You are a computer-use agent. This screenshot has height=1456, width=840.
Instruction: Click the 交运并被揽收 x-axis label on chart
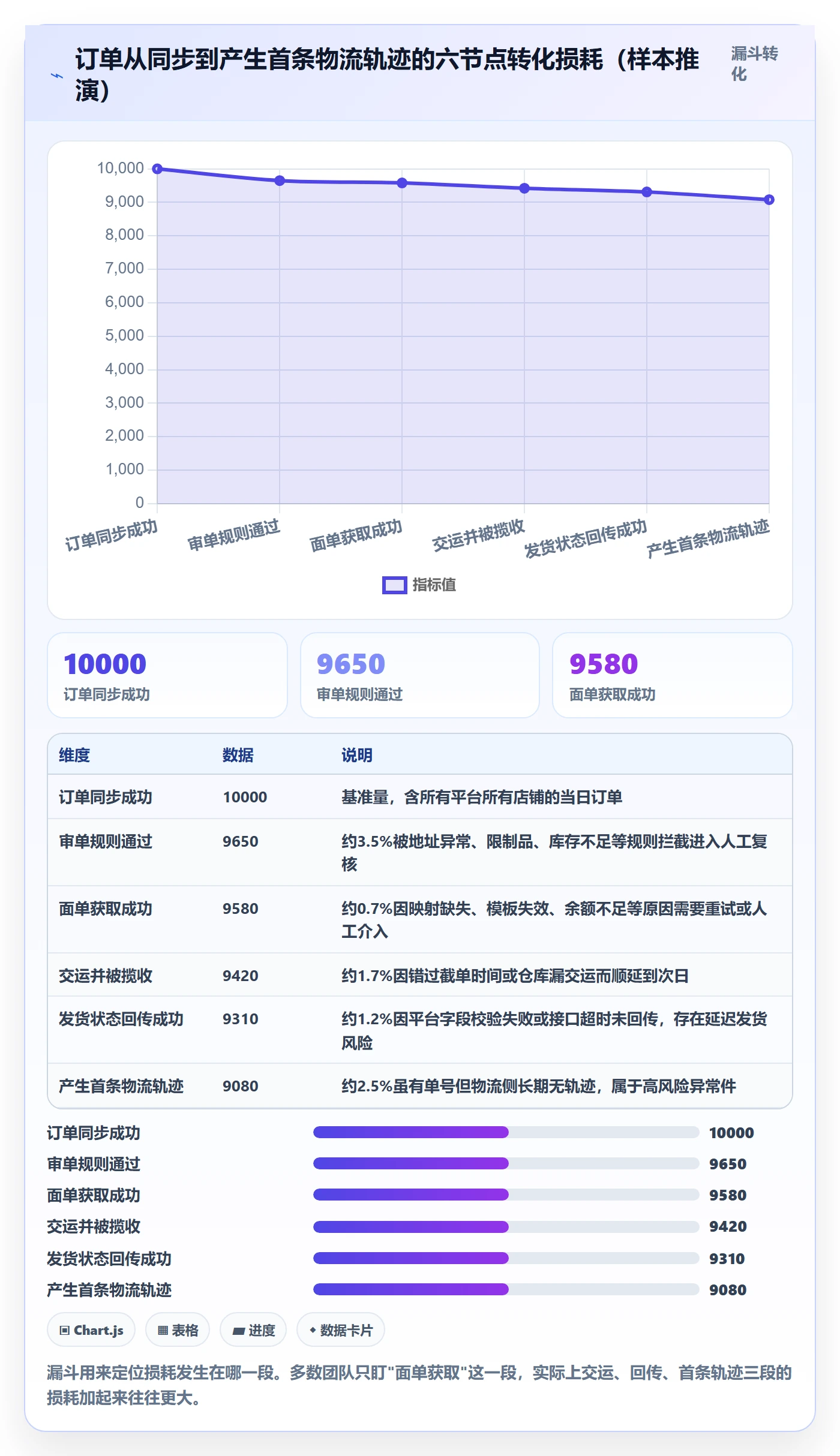[x=479, y=535]
